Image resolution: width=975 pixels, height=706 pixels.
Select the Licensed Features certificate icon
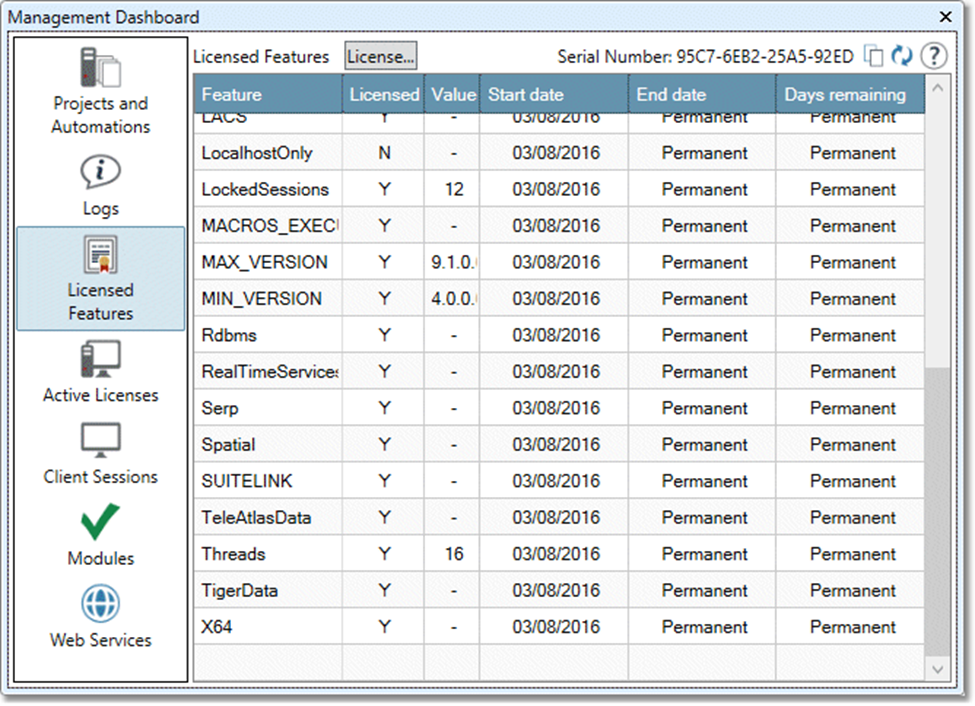[x=100, y=256]
